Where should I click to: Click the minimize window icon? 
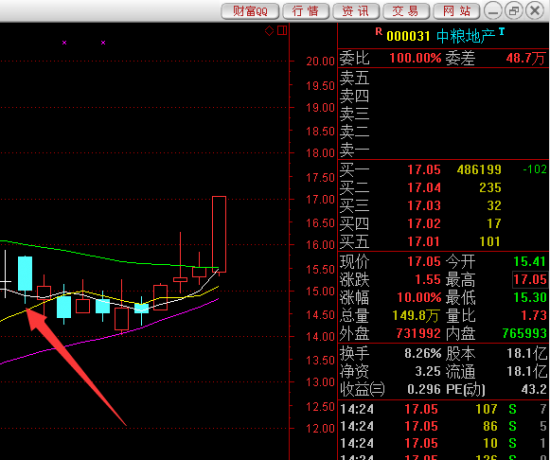(494, 11)
